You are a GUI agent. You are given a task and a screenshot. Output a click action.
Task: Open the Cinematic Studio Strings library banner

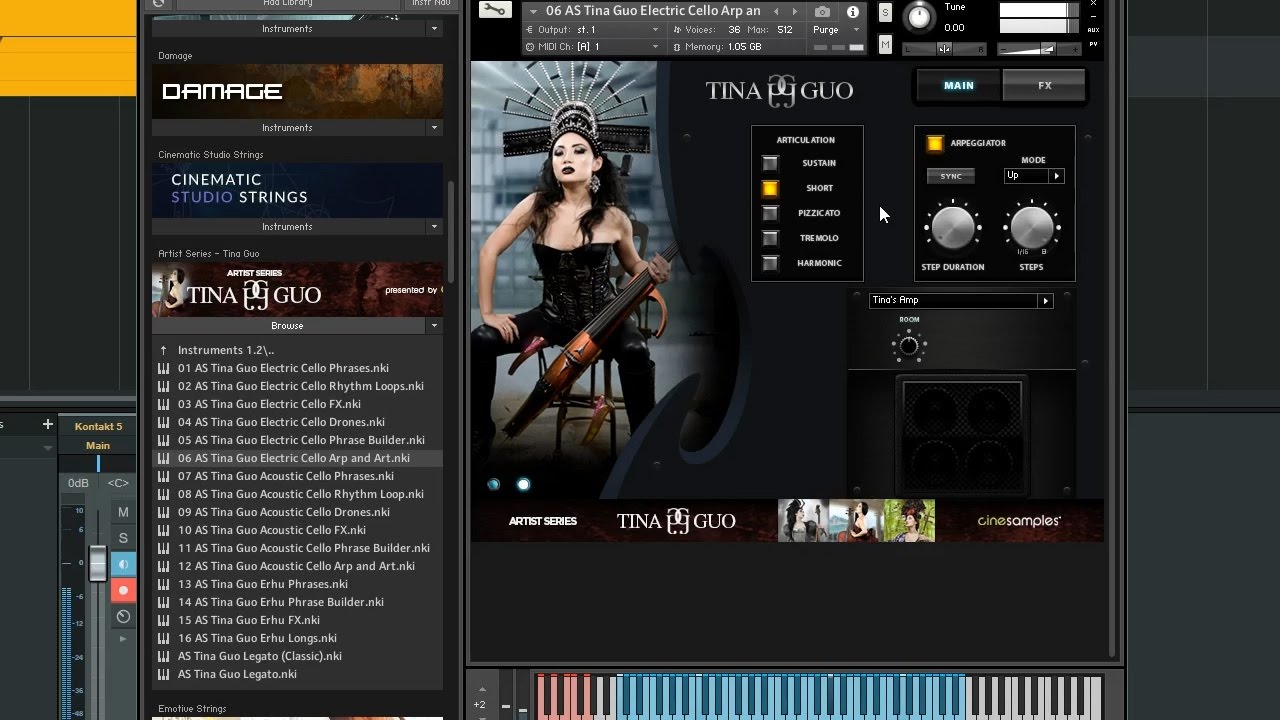(x=297, y=190)
